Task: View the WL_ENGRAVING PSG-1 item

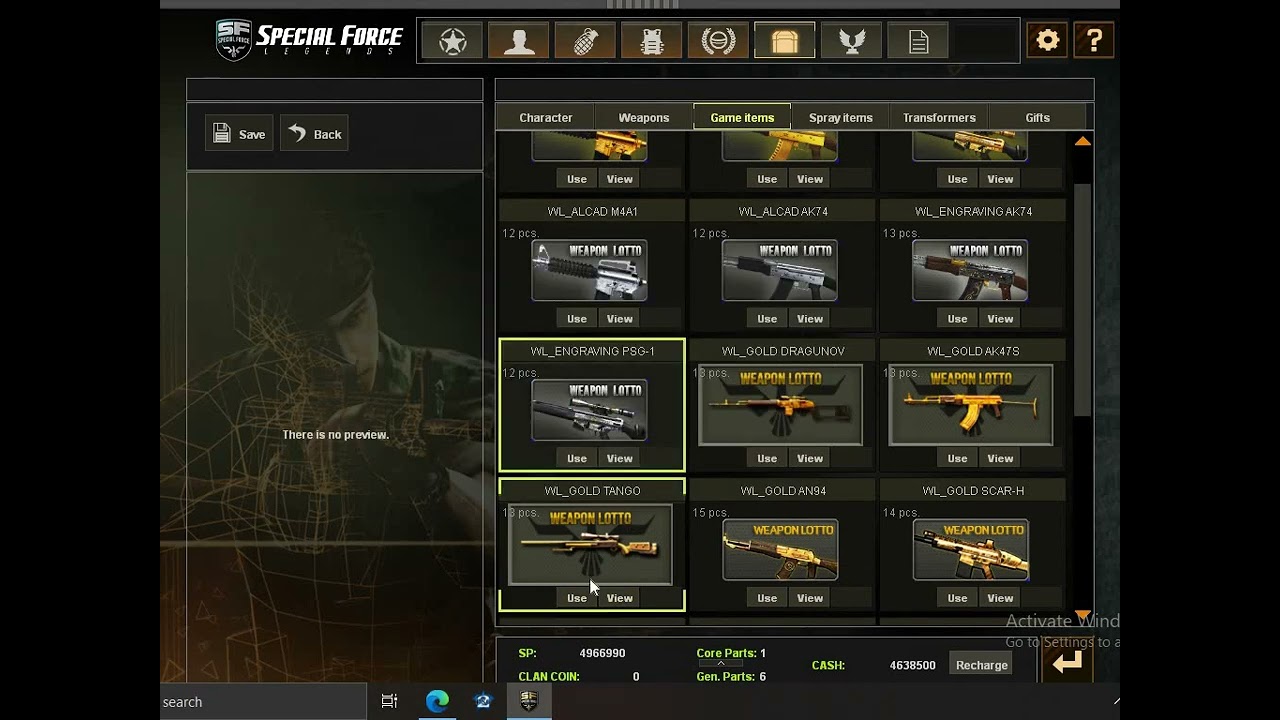Action: [x=620, y=458]
